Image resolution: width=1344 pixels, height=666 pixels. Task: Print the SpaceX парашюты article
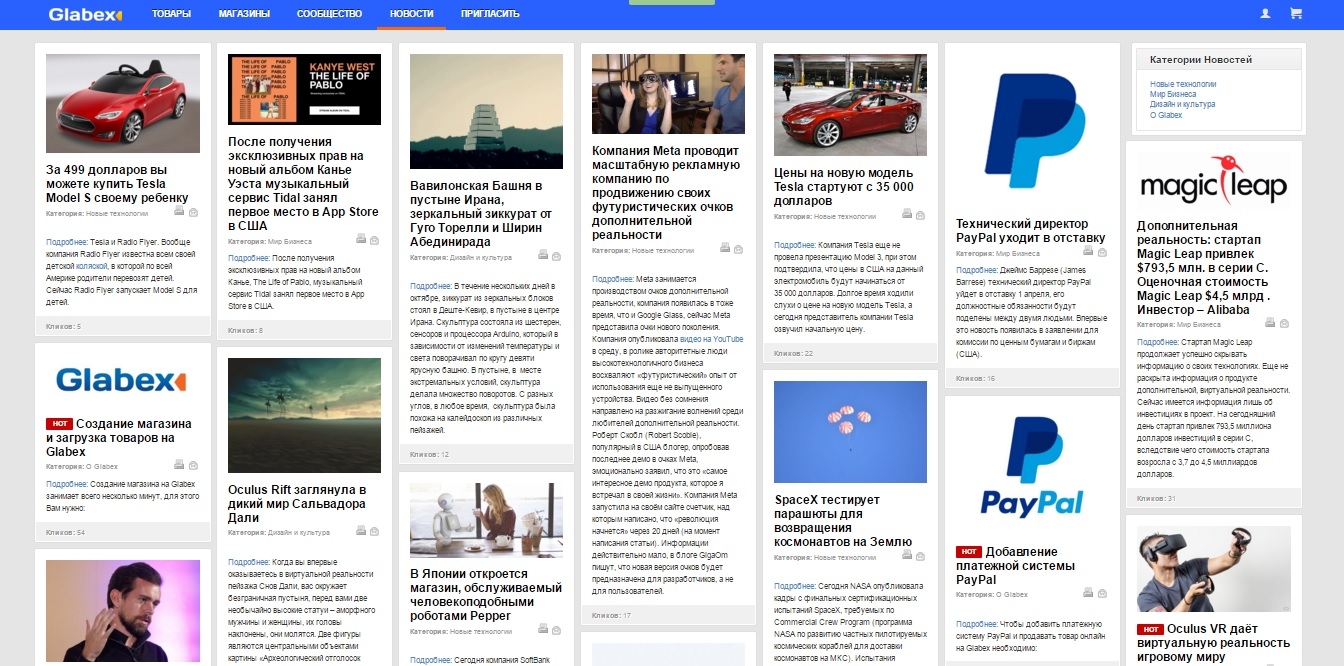907,556
